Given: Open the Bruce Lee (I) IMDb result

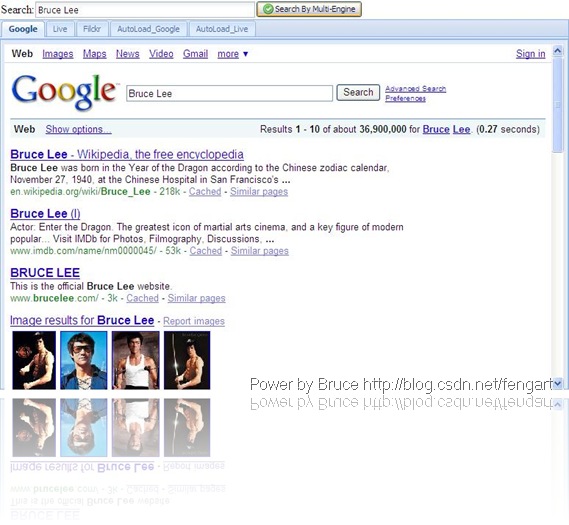Looking at the screenshot, I should (45, 213).
